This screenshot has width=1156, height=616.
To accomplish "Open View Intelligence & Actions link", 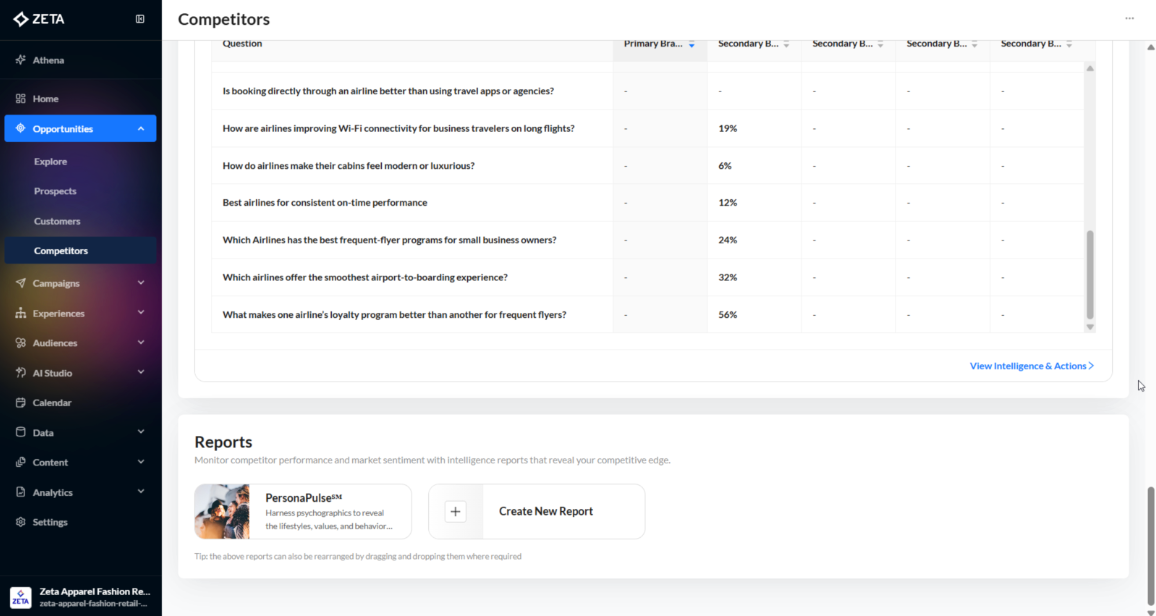I will (x=1031, y=366).
